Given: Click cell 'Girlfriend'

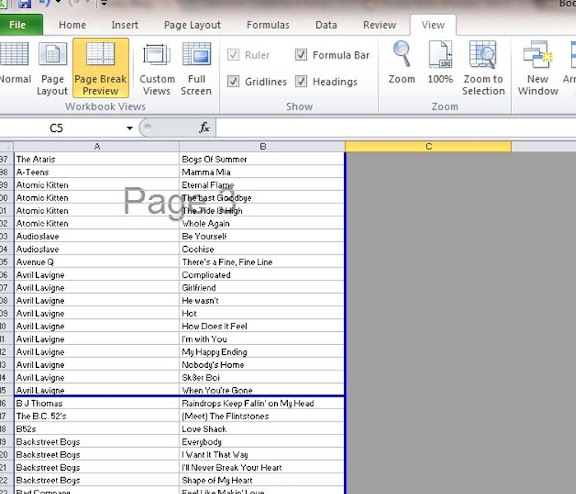Looking at the screenshot, I should (262, 288).
